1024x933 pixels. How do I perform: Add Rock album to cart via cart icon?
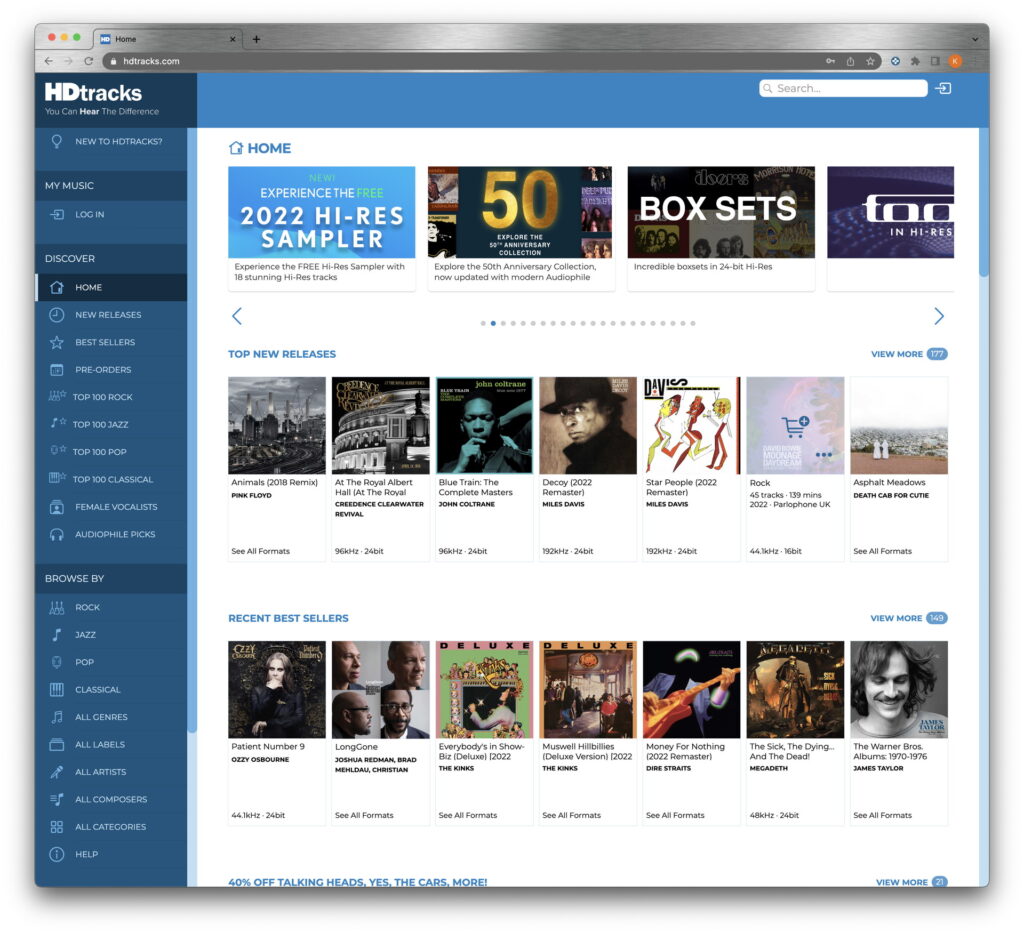pyautogui.click(x=795, y=426)
